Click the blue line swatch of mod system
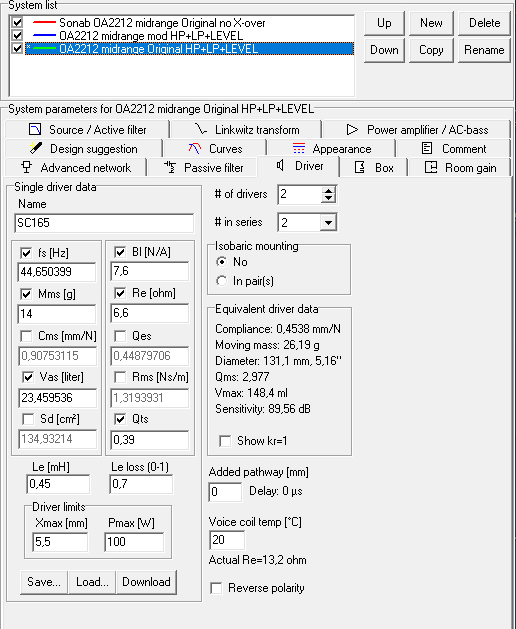The image size is (516, 629). (44, 36)
